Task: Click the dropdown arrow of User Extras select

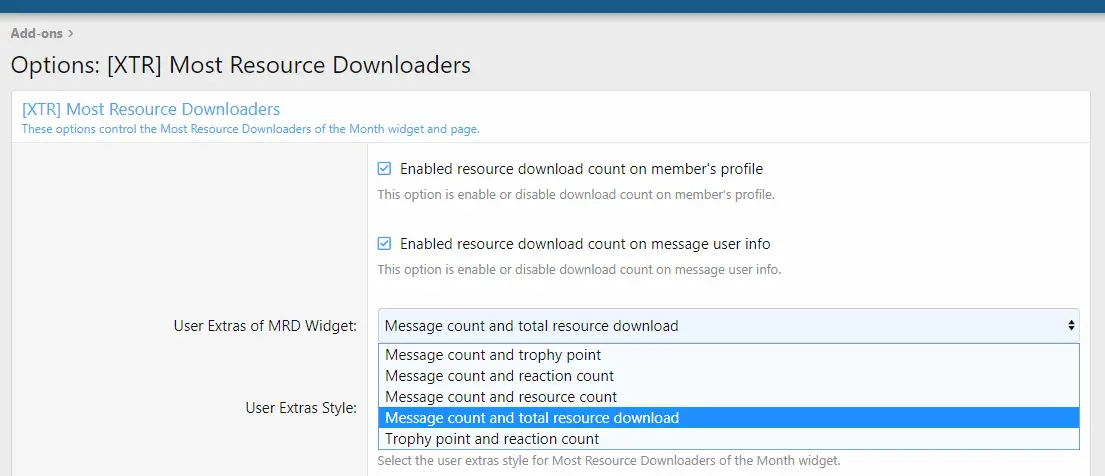Action: pyautogui.click(x=1071, y=326)
